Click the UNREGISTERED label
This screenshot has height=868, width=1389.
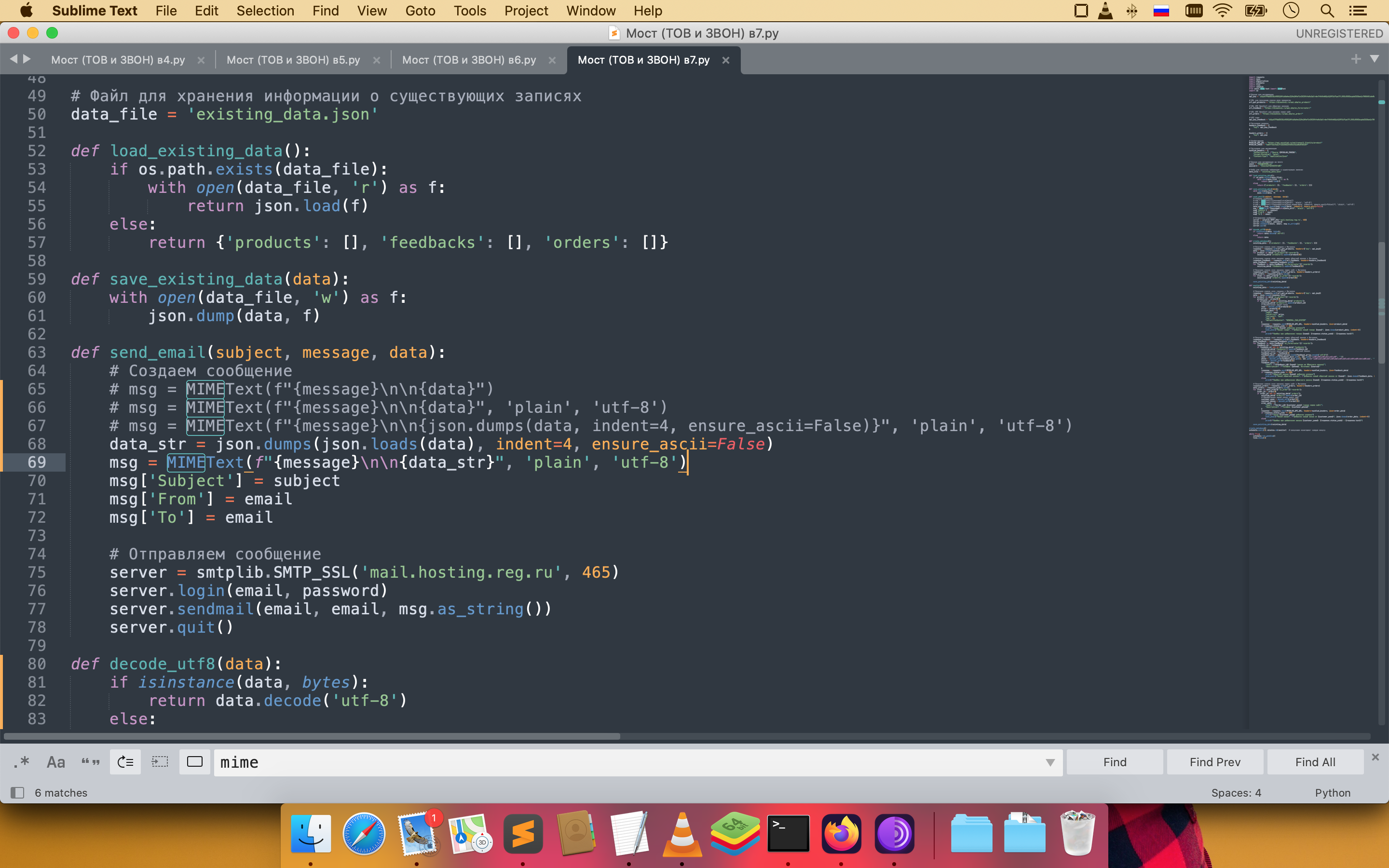[1339, 33]
